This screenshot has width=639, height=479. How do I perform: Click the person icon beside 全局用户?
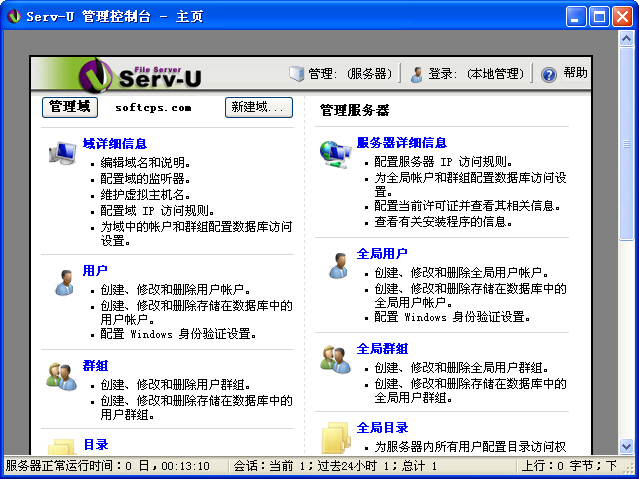tap(338, 265)
